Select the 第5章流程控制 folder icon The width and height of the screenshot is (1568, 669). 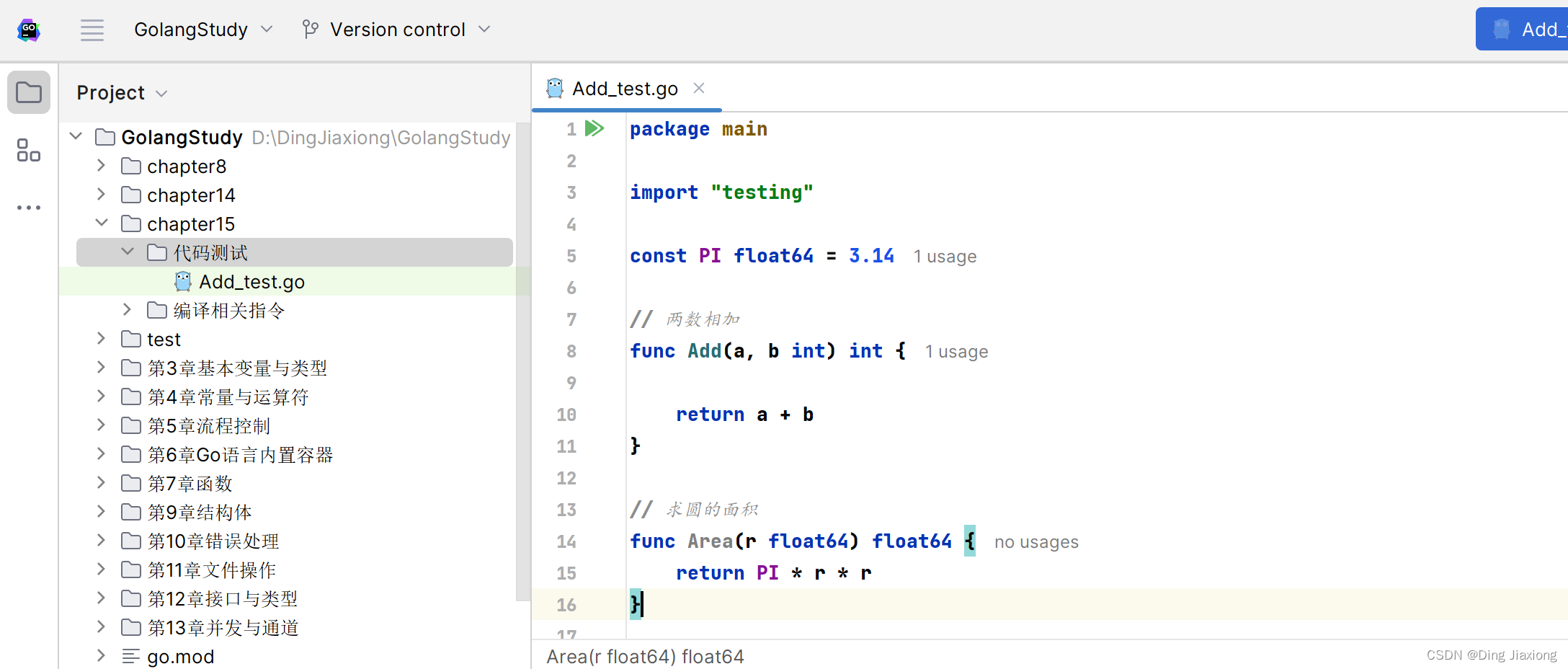131,425
